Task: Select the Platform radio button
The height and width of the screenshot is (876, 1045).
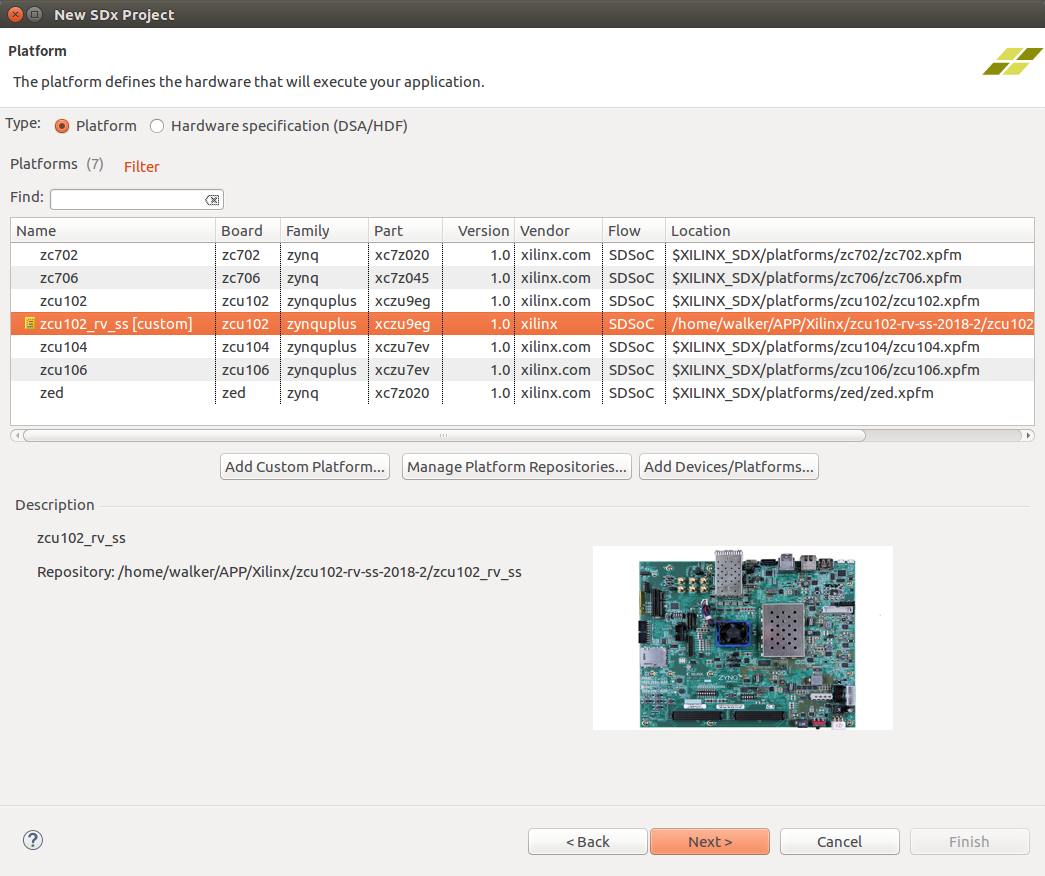Action: [62, 126]
